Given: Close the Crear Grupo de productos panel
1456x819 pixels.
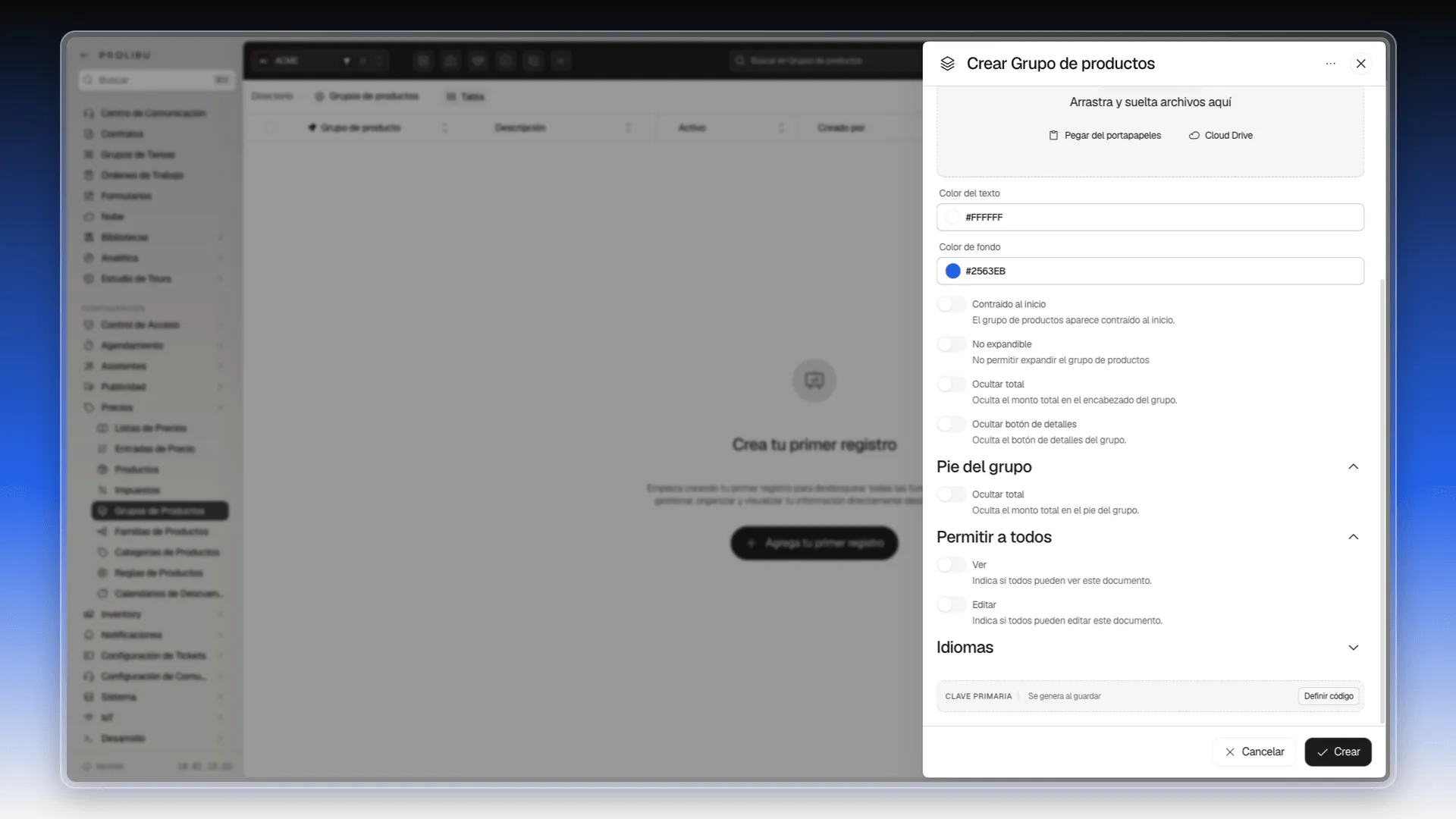Looking at the screenshot, I should tap(1360, 64).
